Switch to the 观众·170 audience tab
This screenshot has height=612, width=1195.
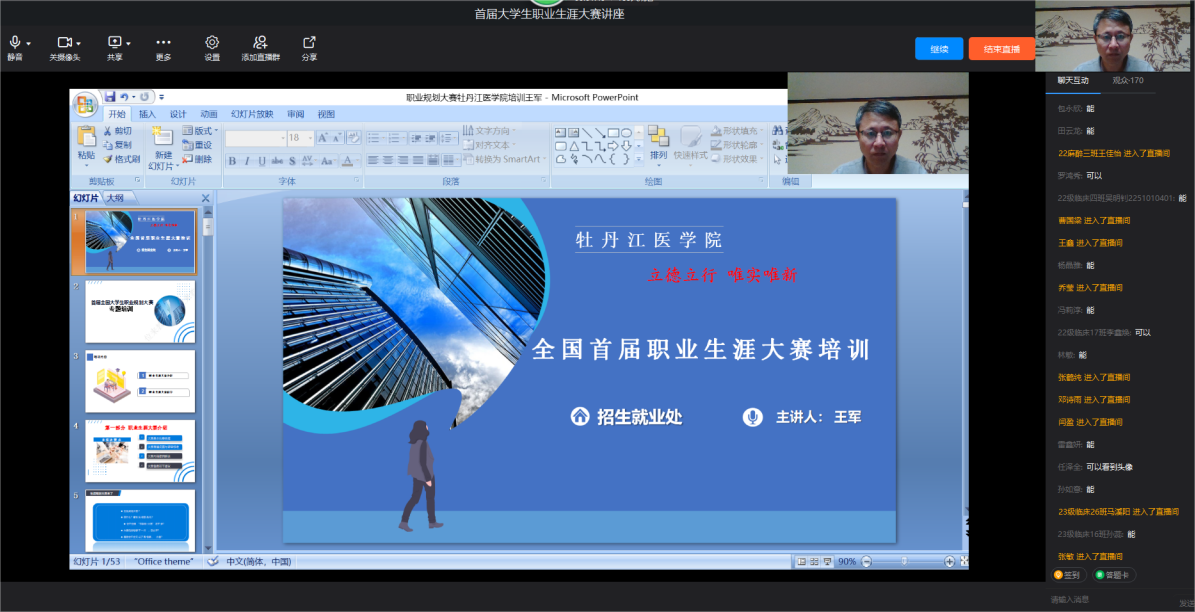click(1128, 80)
